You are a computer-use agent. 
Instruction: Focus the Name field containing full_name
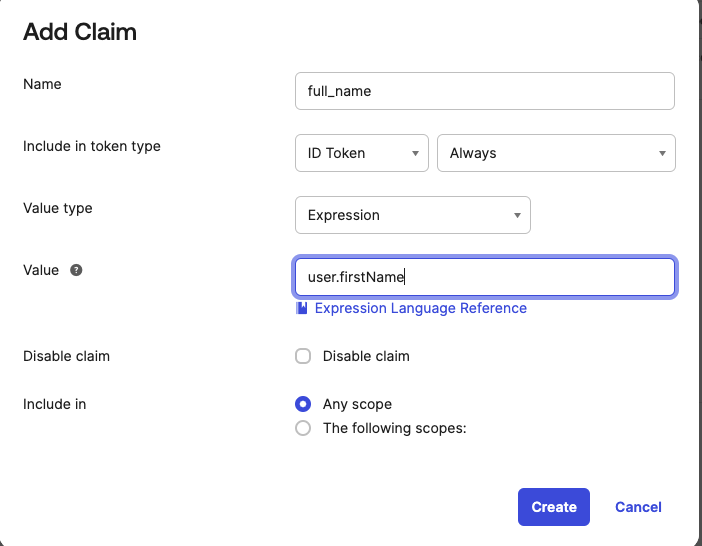(x=485, y=91)
